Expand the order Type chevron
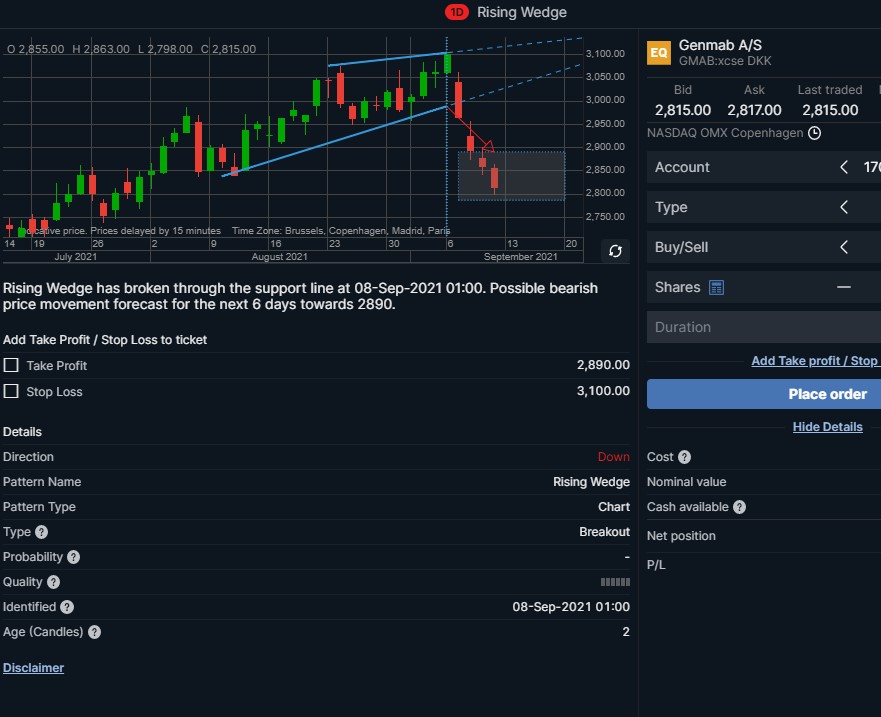This screenshot has width=881, height=717. point(843,207)
